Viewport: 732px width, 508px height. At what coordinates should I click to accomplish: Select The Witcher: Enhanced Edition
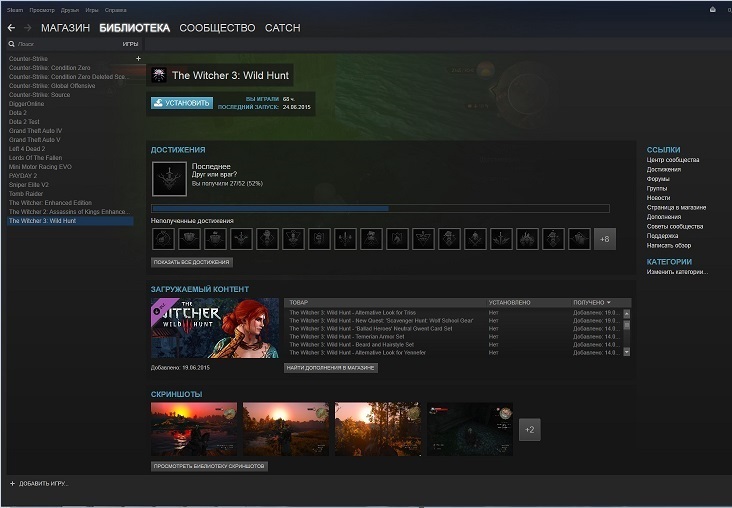[x=70, y=203]
